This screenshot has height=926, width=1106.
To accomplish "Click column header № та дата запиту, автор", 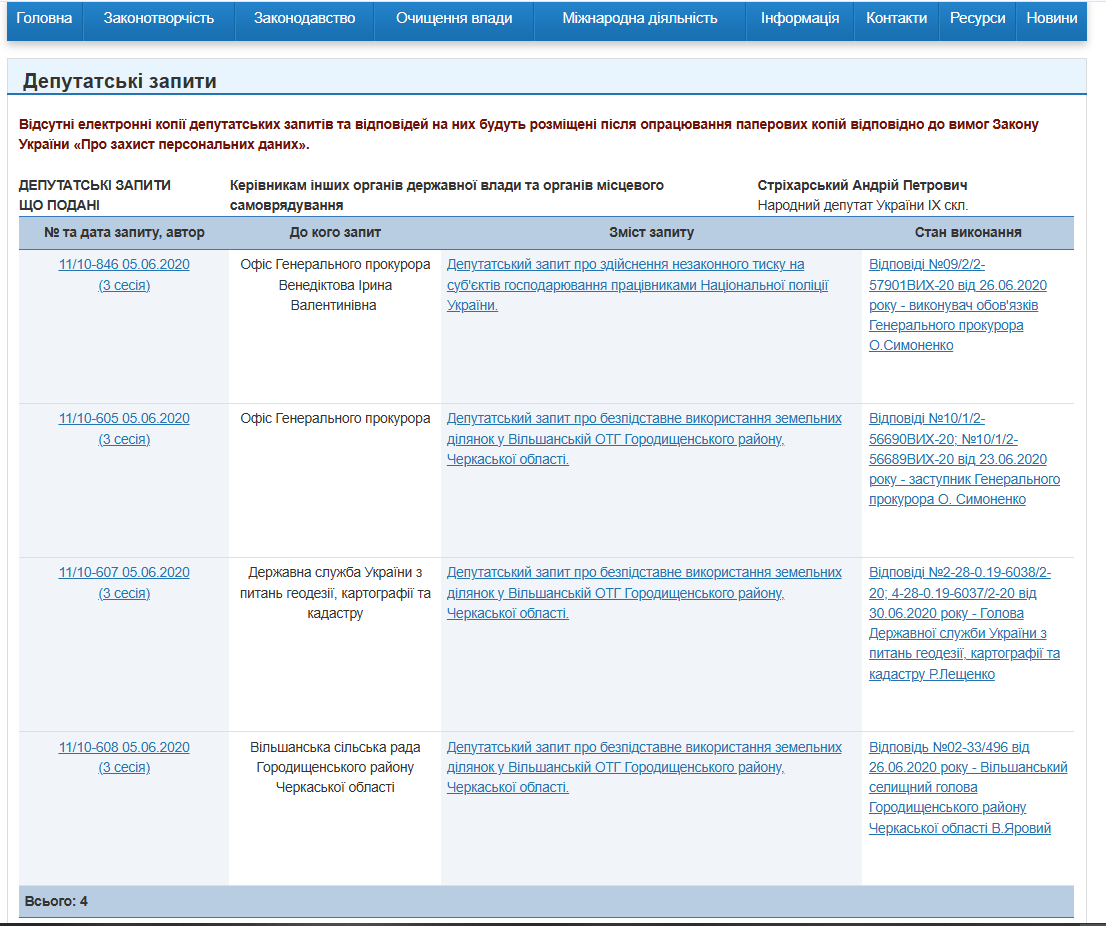I will pyautogui.click(x=124, y=232).
